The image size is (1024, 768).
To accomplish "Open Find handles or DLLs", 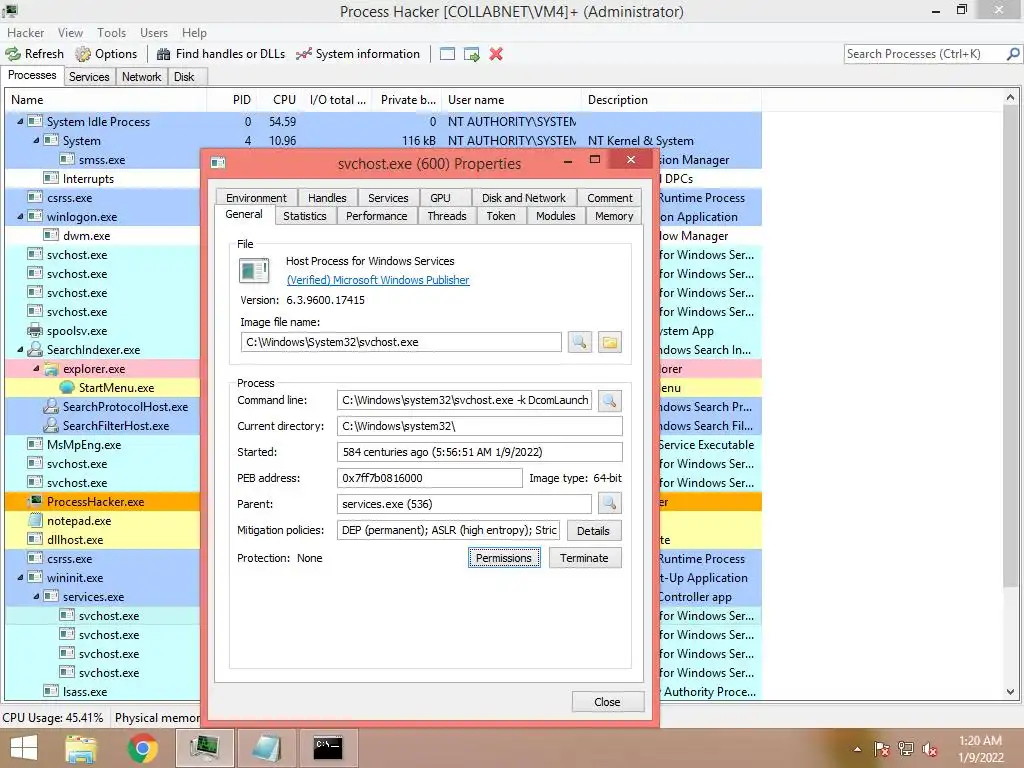I will pyautogui.click(x=221, y=54).
